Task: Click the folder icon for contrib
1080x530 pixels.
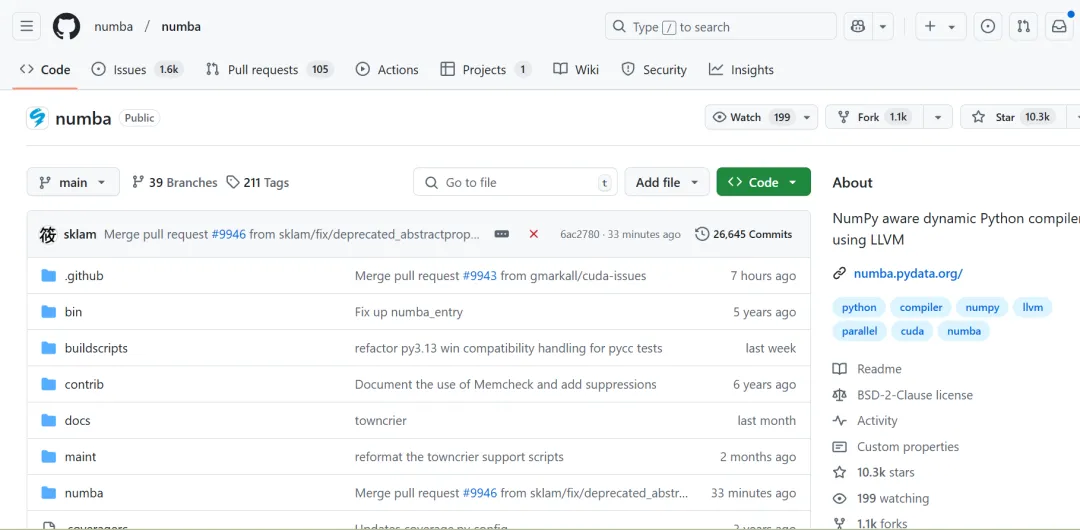Action: coord(48,385)
